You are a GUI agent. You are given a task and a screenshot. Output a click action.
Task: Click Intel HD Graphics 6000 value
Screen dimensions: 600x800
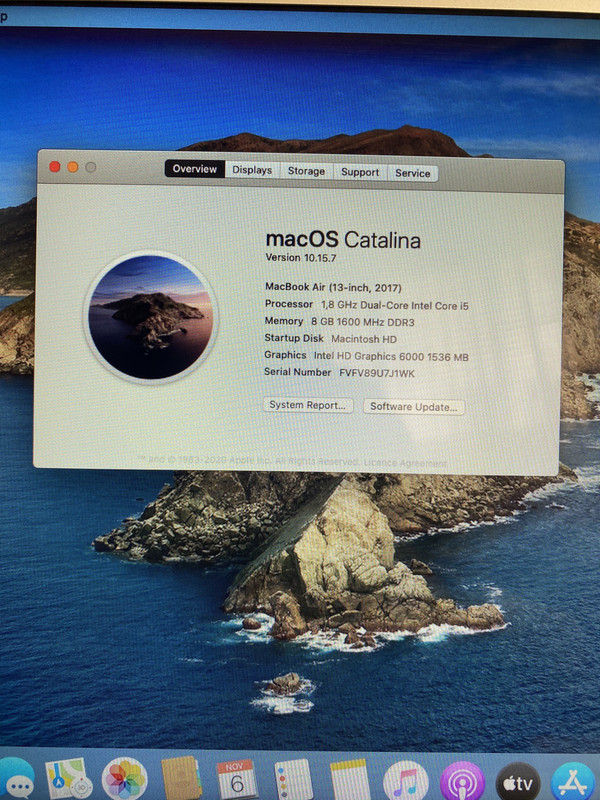coord(391,357)
